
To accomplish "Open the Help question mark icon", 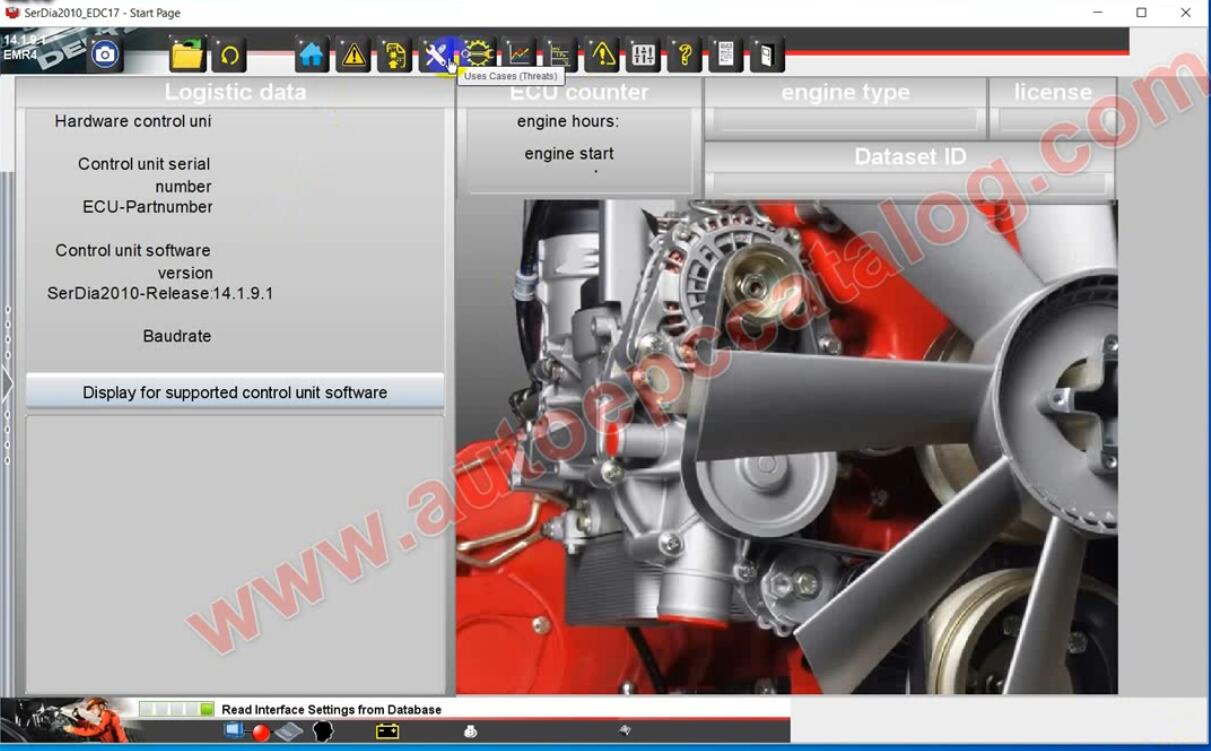I will (x=684, y=56).
